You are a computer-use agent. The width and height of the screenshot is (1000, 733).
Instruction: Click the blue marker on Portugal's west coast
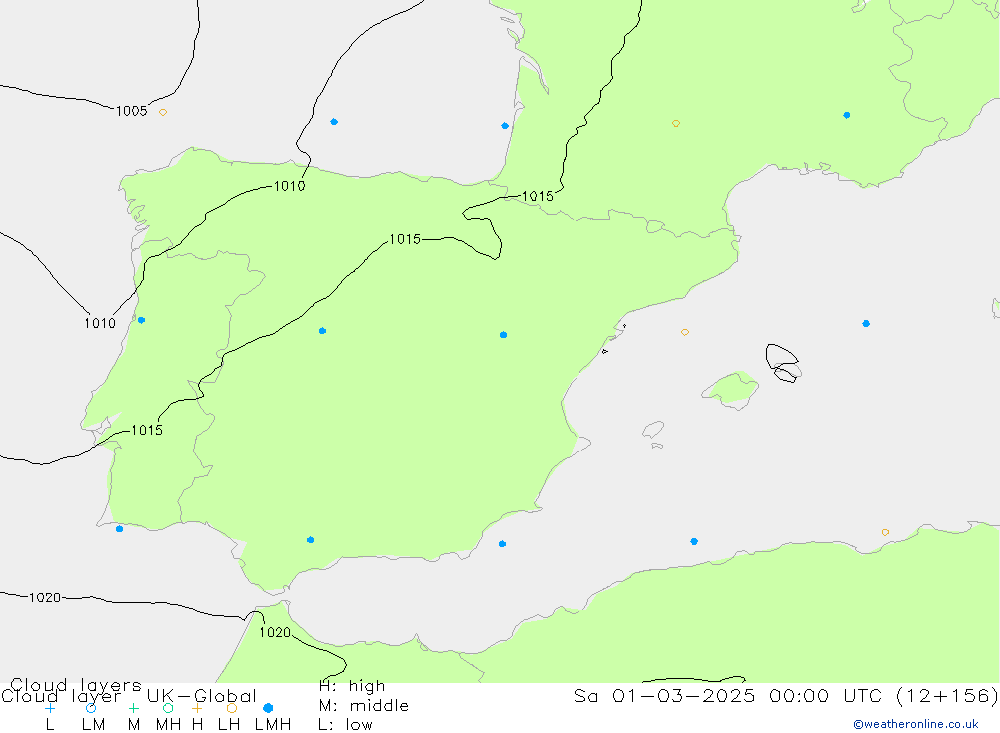coord(142,320)
